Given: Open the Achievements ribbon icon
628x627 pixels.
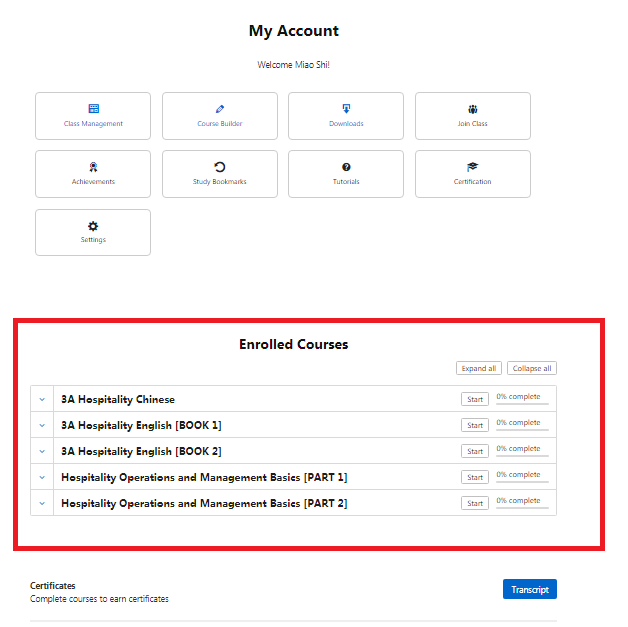Looking at the screenshot, I should pyautogui.click(x=93, y=167).
